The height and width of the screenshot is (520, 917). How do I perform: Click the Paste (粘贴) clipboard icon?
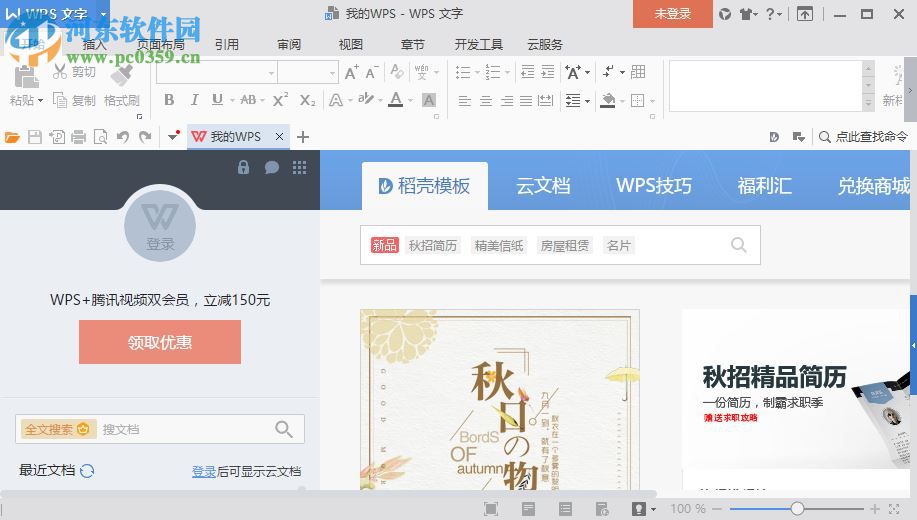coord(25,77)
